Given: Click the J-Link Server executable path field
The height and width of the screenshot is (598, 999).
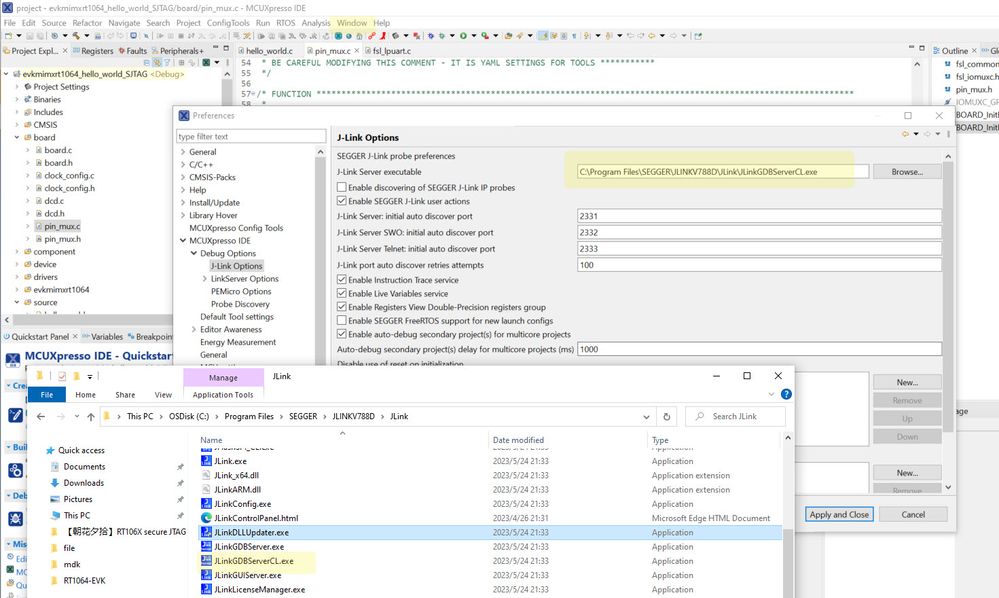Looking at the screenshot, I should point(722,172).
